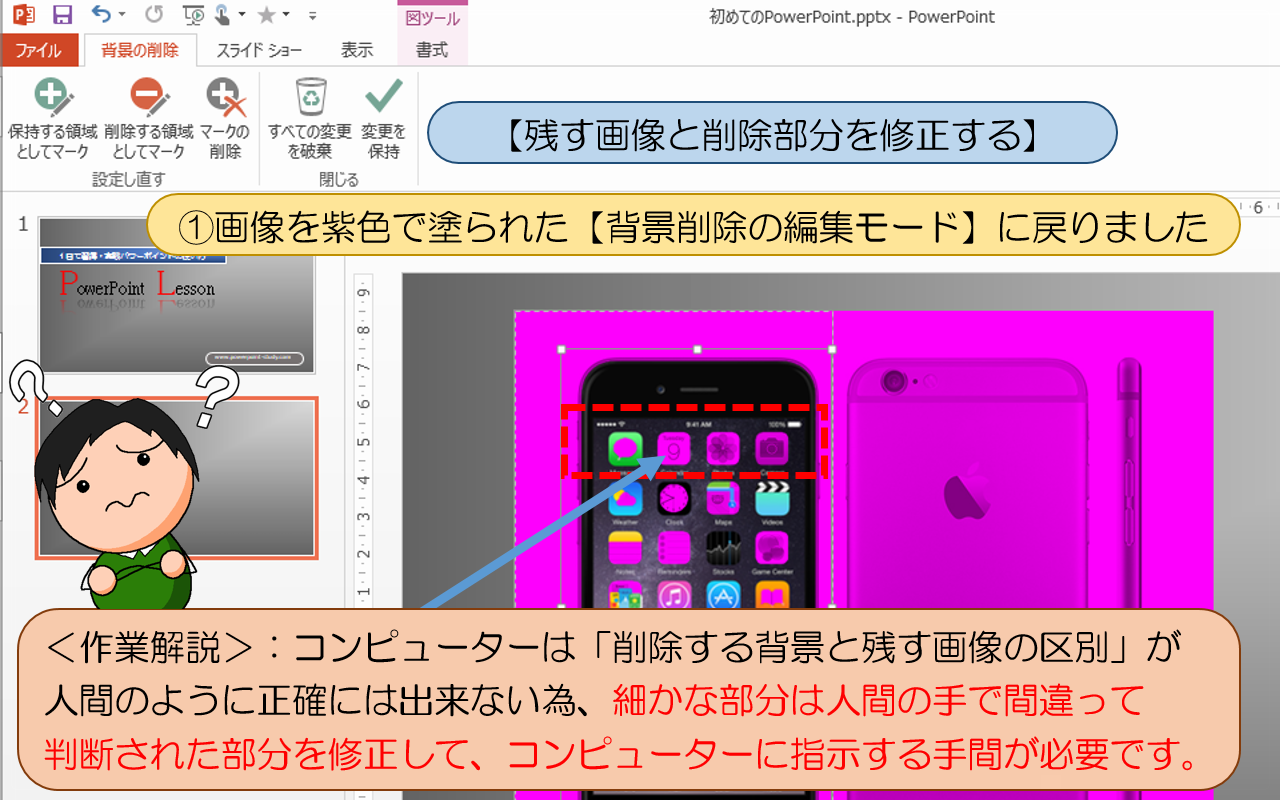The image size is (1280, 800).
Task: Expand Customize Quick Access Toolbar menu
Action: pos(313,16)
